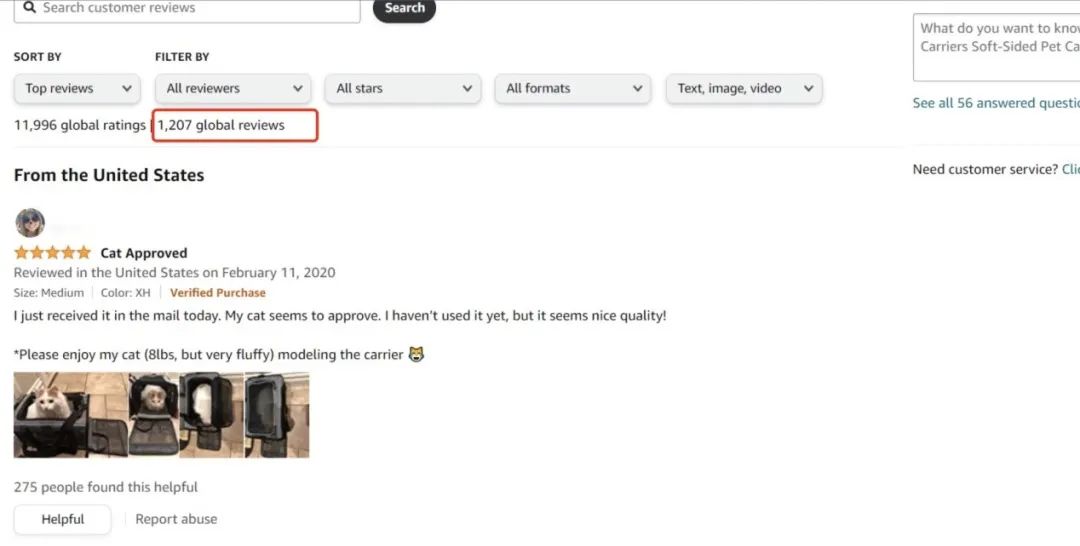1080x546 pixels.
Task: Open the Cat Approved review title
Action: [x=144, y=253]
